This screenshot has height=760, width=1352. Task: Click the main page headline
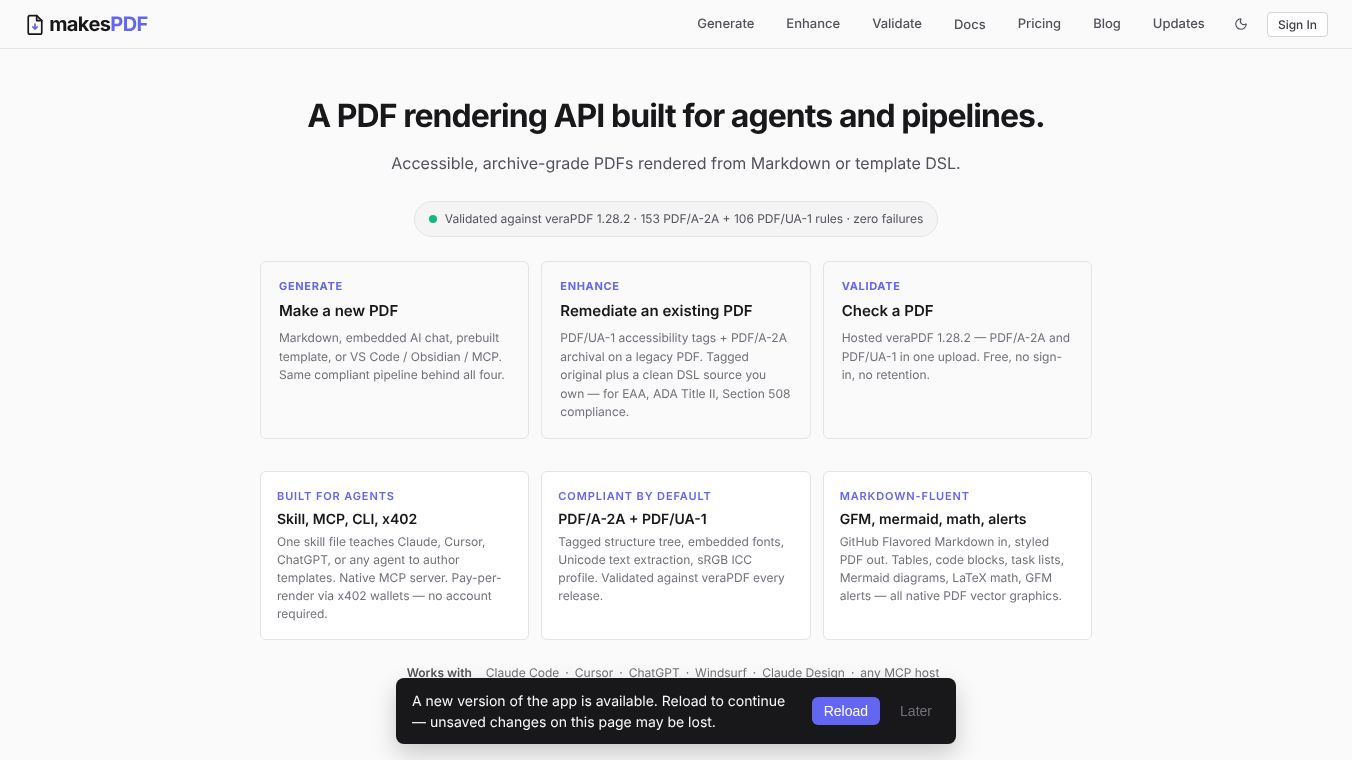[676, 116]
